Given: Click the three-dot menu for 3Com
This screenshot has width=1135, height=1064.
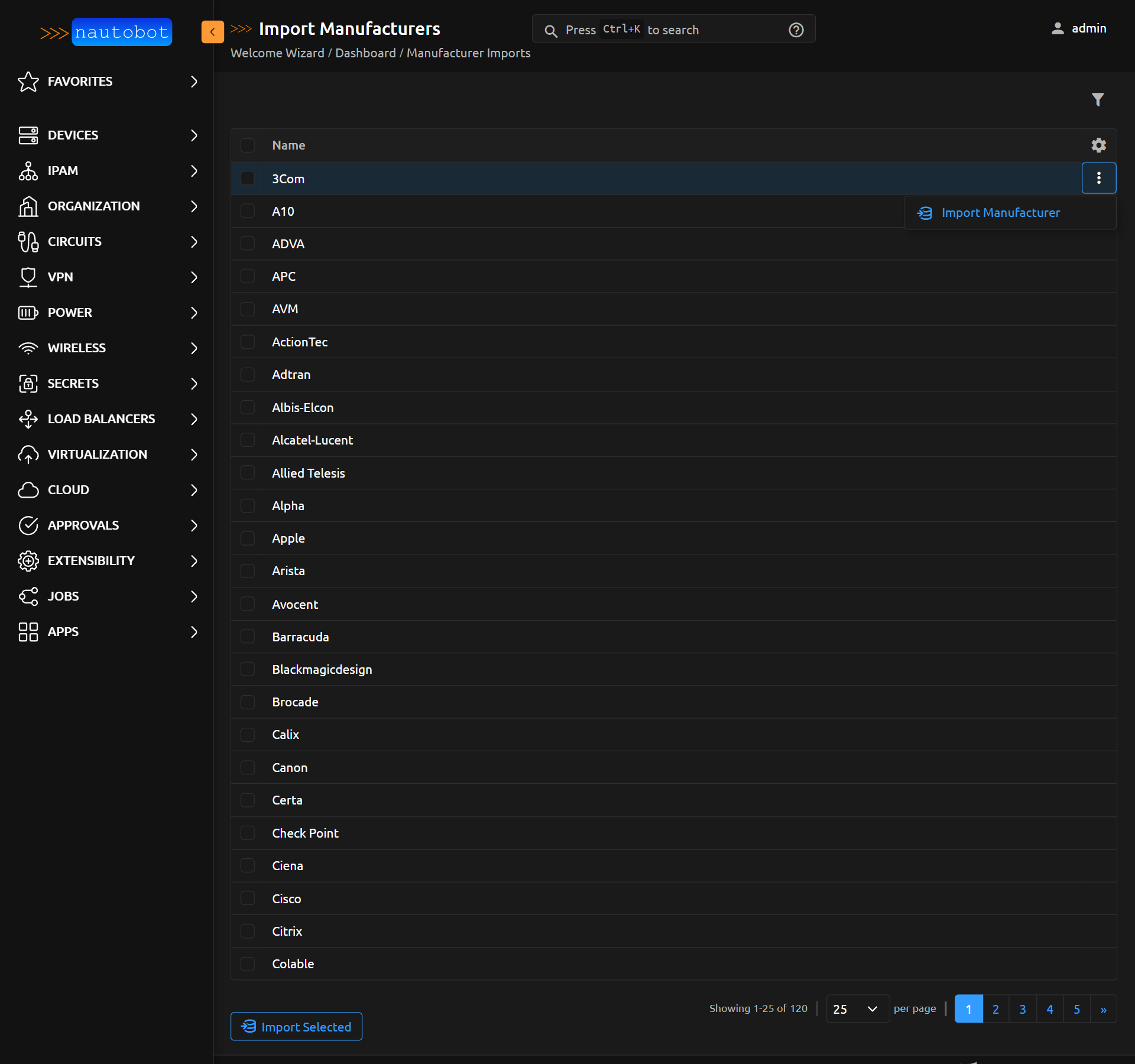Looking at the screenshot, I should pyautogui.click(x=1098, y=178).
